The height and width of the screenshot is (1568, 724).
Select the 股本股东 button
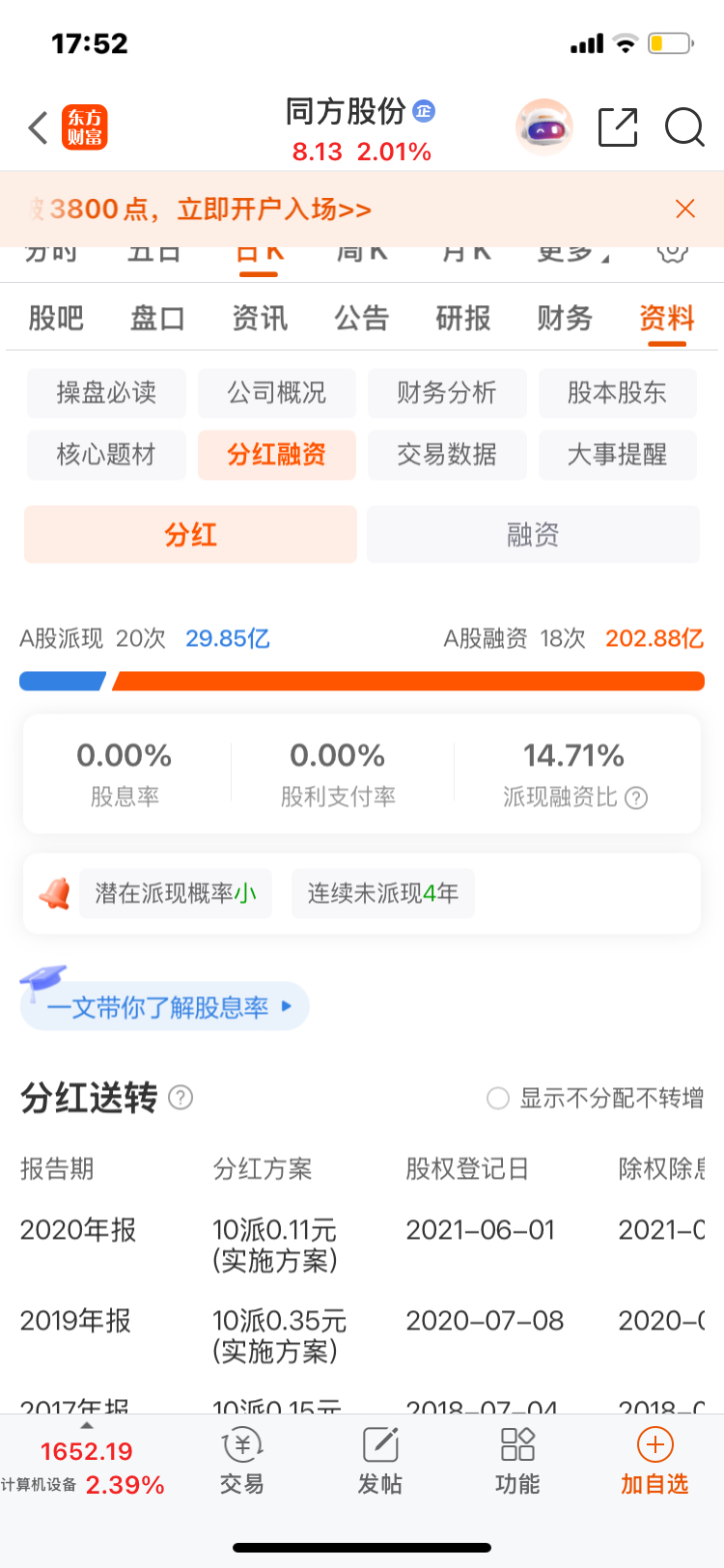(x=617, y=393)
